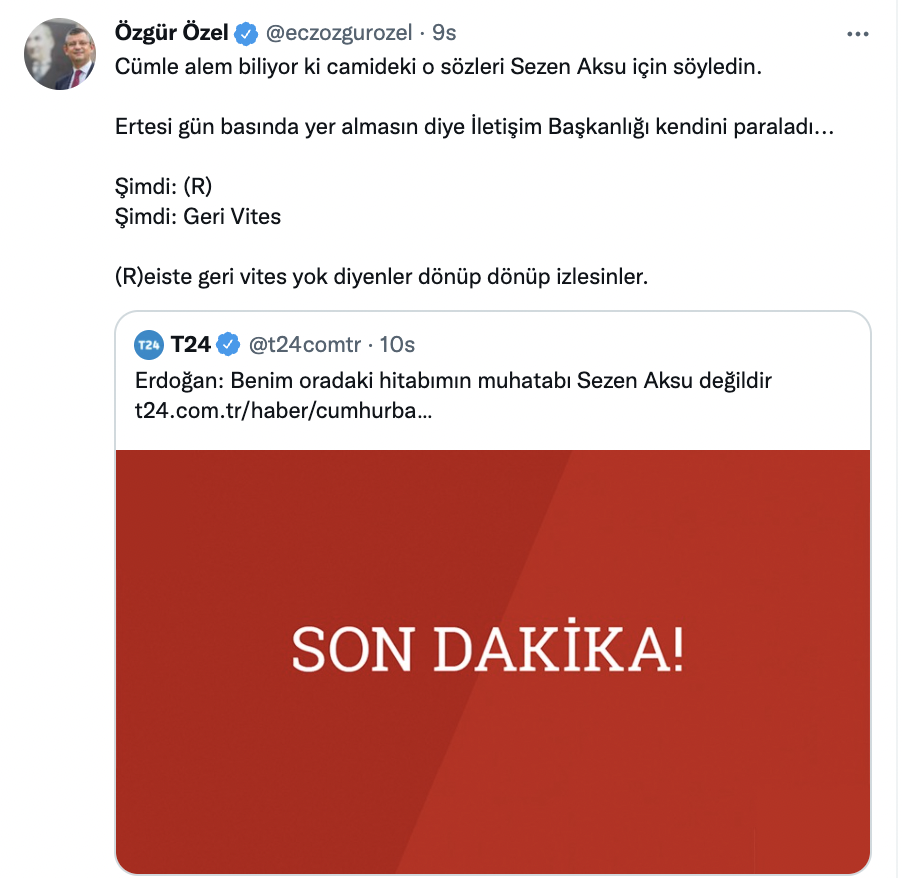The width and height of the screenshot is (902, 878).
Task: Click the verified badge next to T24
Action: point(229,345)
